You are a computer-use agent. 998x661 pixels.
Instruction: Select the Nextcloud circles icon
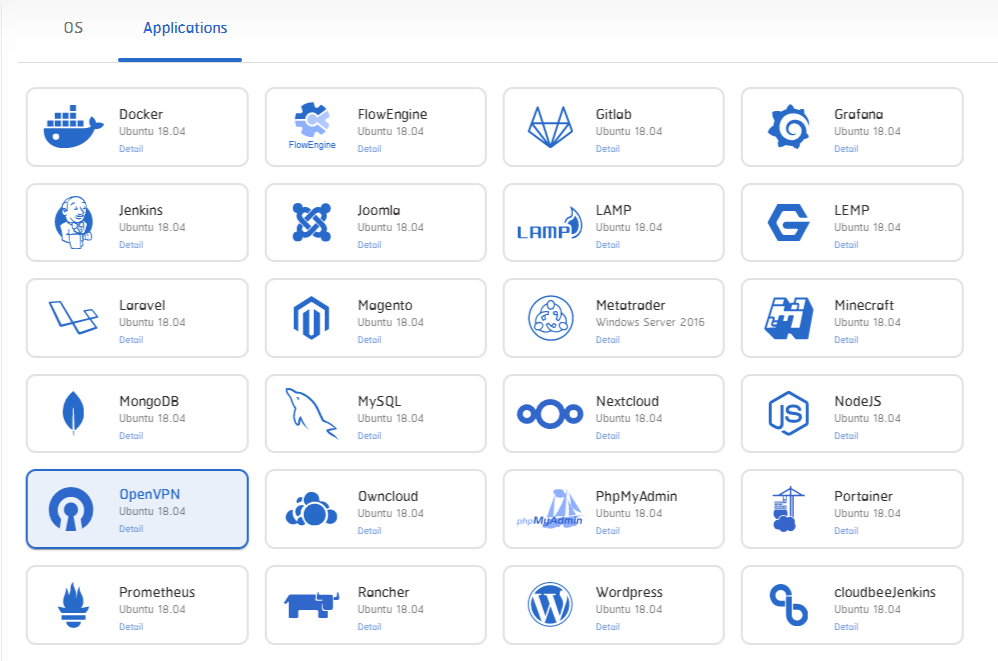click(x=547, y=413)
